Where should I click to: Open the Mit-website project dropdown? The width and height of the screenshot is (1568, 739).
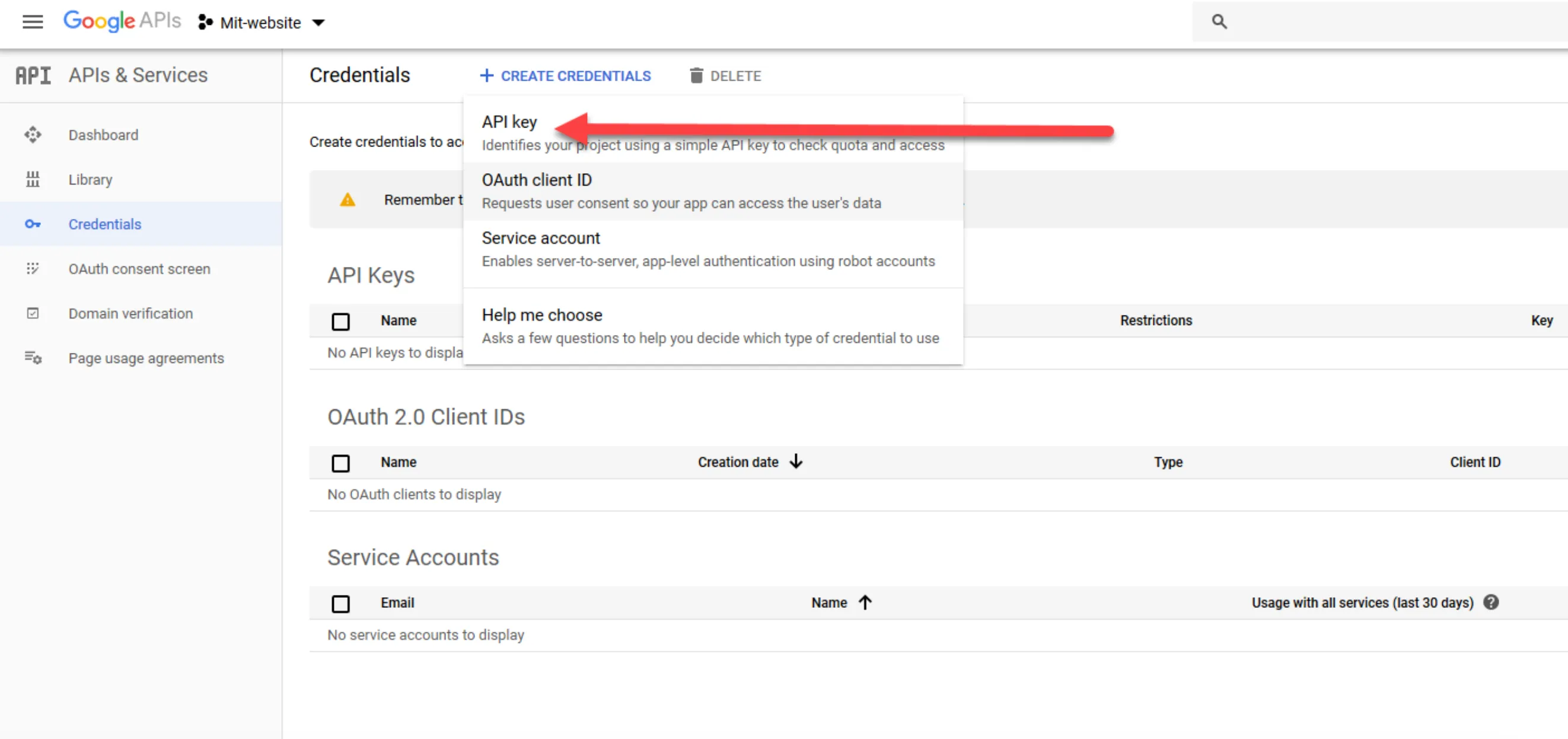(262, 23)
